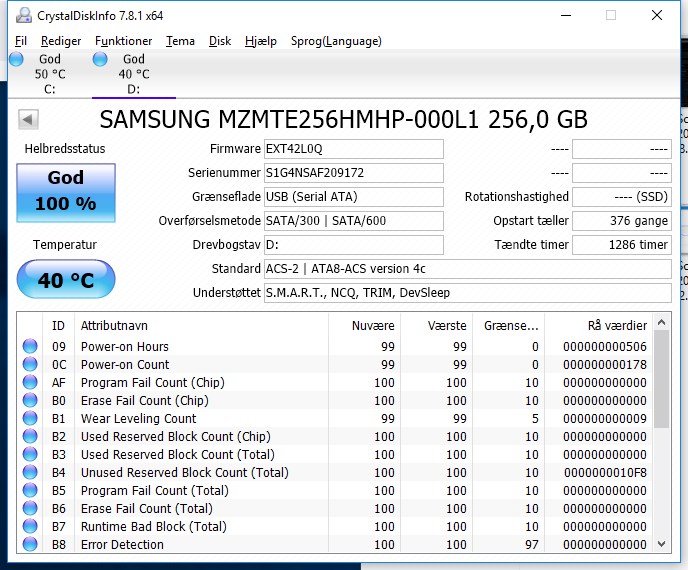Select the Wear Leveling Count attribute name
Screen dimensions: 688x570
[x=139, y=419]
